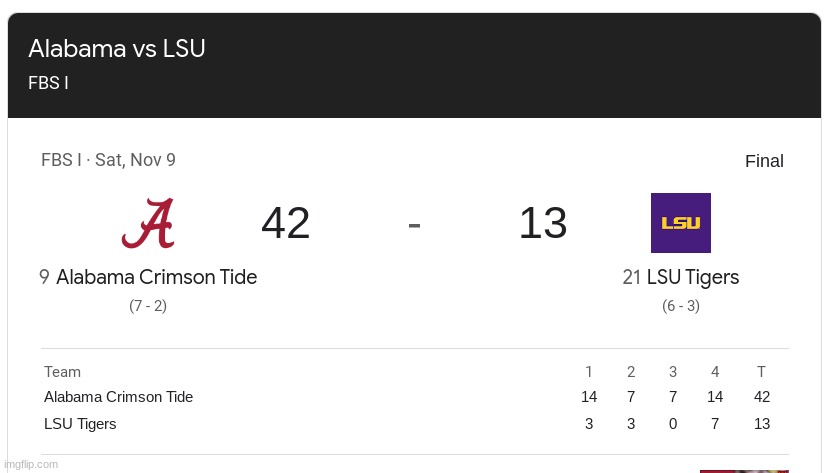Click Alabama's (7 - 2) record
832x473 pixels.
pyautogui.click(x=148, y=306)
